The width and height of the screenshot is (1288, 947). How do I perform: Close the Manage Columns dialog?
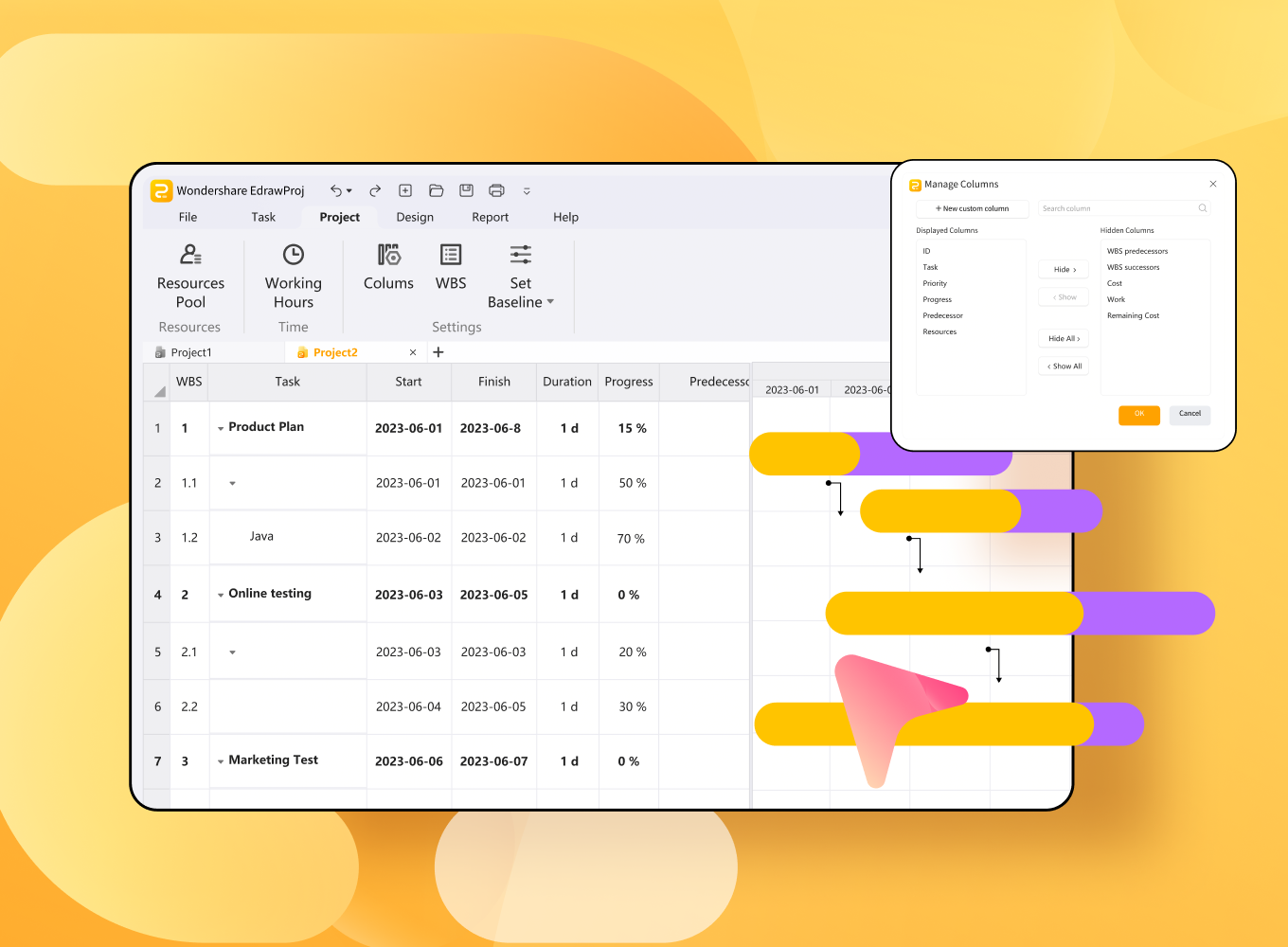(x=1213, y=184)
